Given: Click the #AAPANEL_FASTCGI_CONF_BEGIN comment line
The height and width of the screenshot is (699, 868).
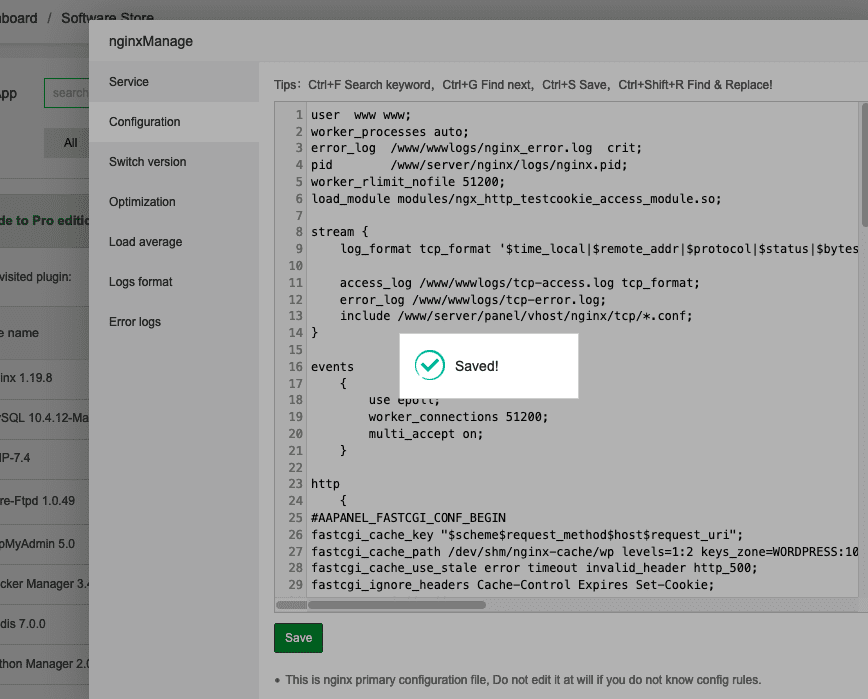Looking at the screenshot, I should pyautogui.click(x=408, y=518).
